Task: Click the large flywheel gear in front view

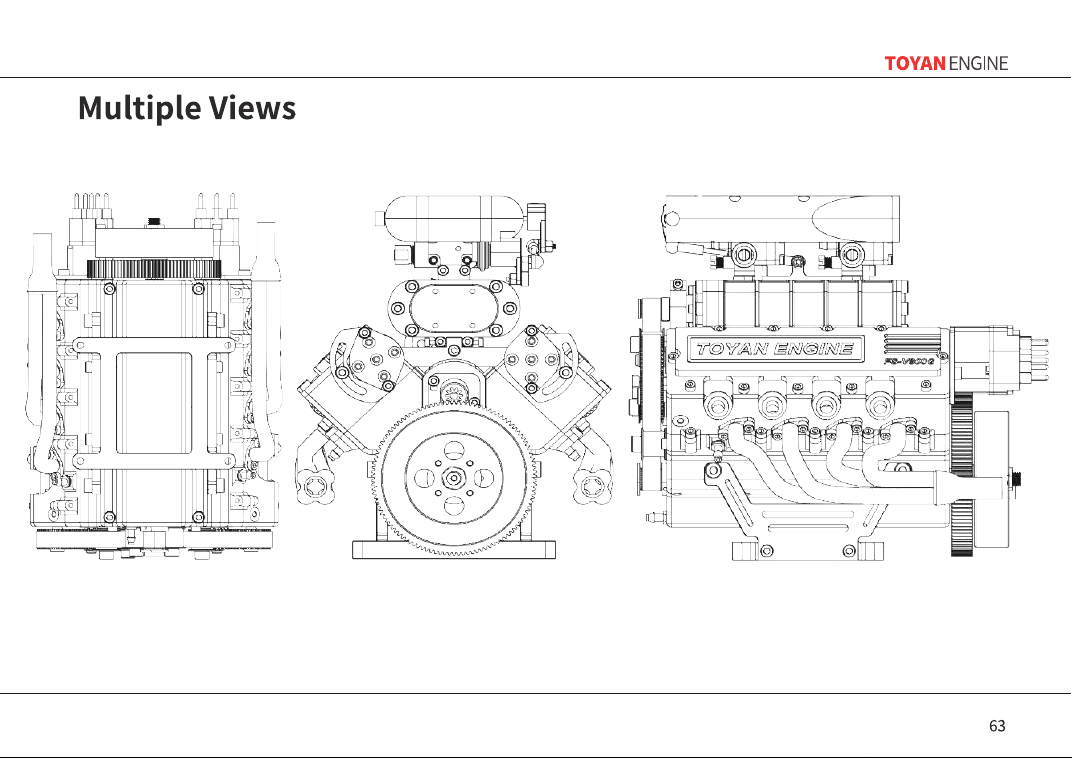Action: tap(454, 476)
